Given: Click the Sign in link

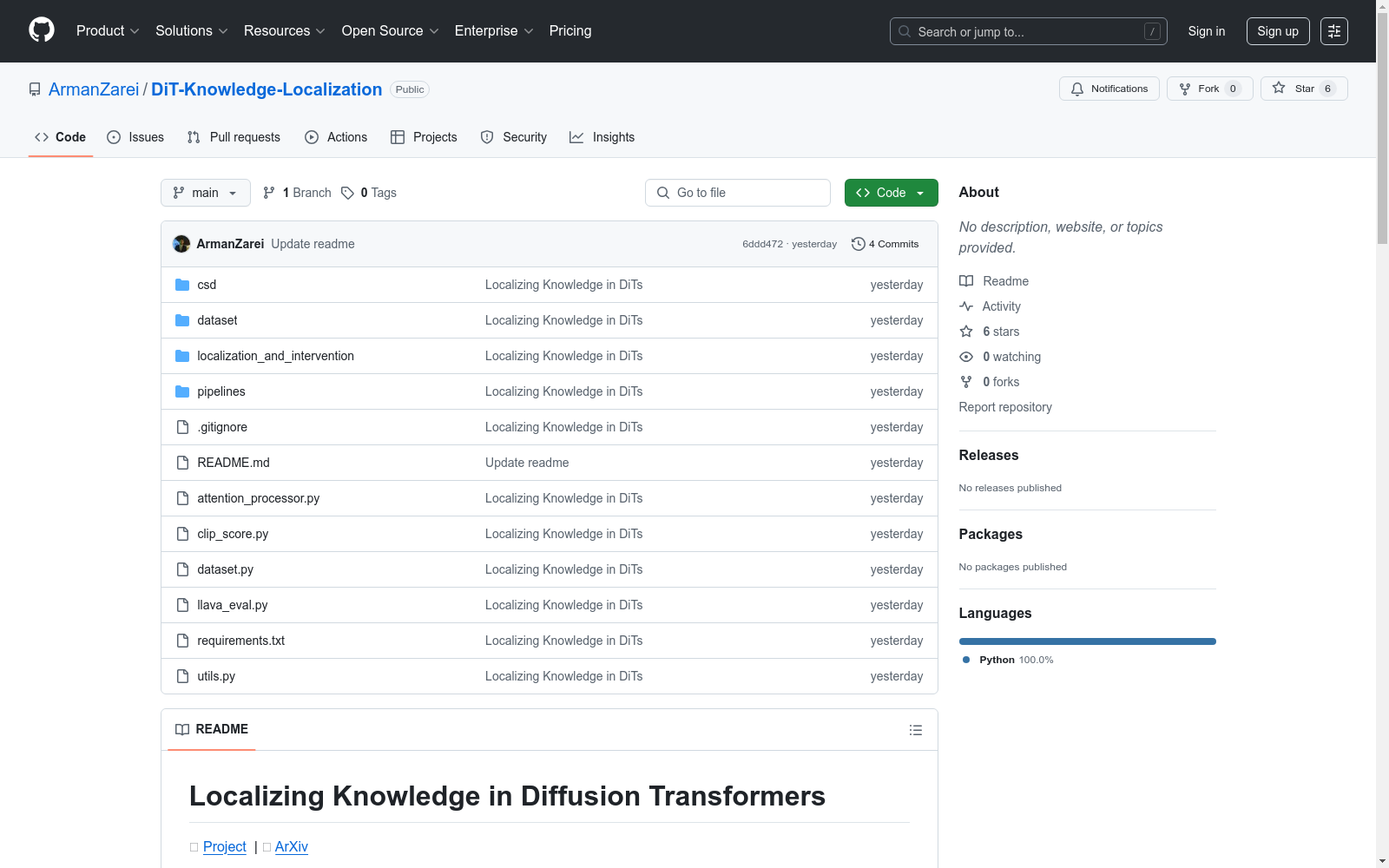Looking at the screenshot, I should tap(1207, 31).
